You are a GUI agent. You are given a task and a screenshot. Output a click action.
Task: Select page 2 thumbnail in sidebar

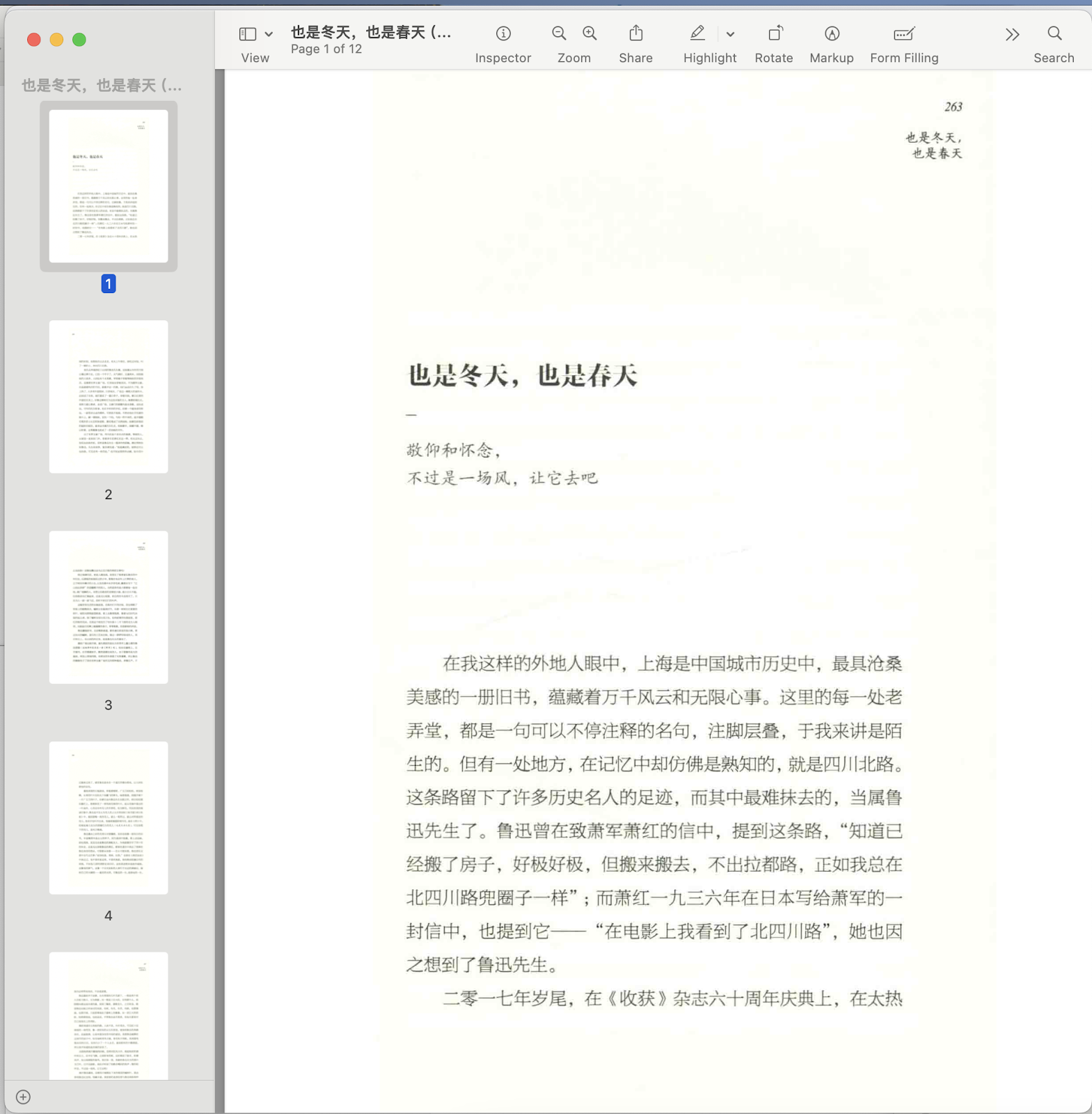pos(109,397)
